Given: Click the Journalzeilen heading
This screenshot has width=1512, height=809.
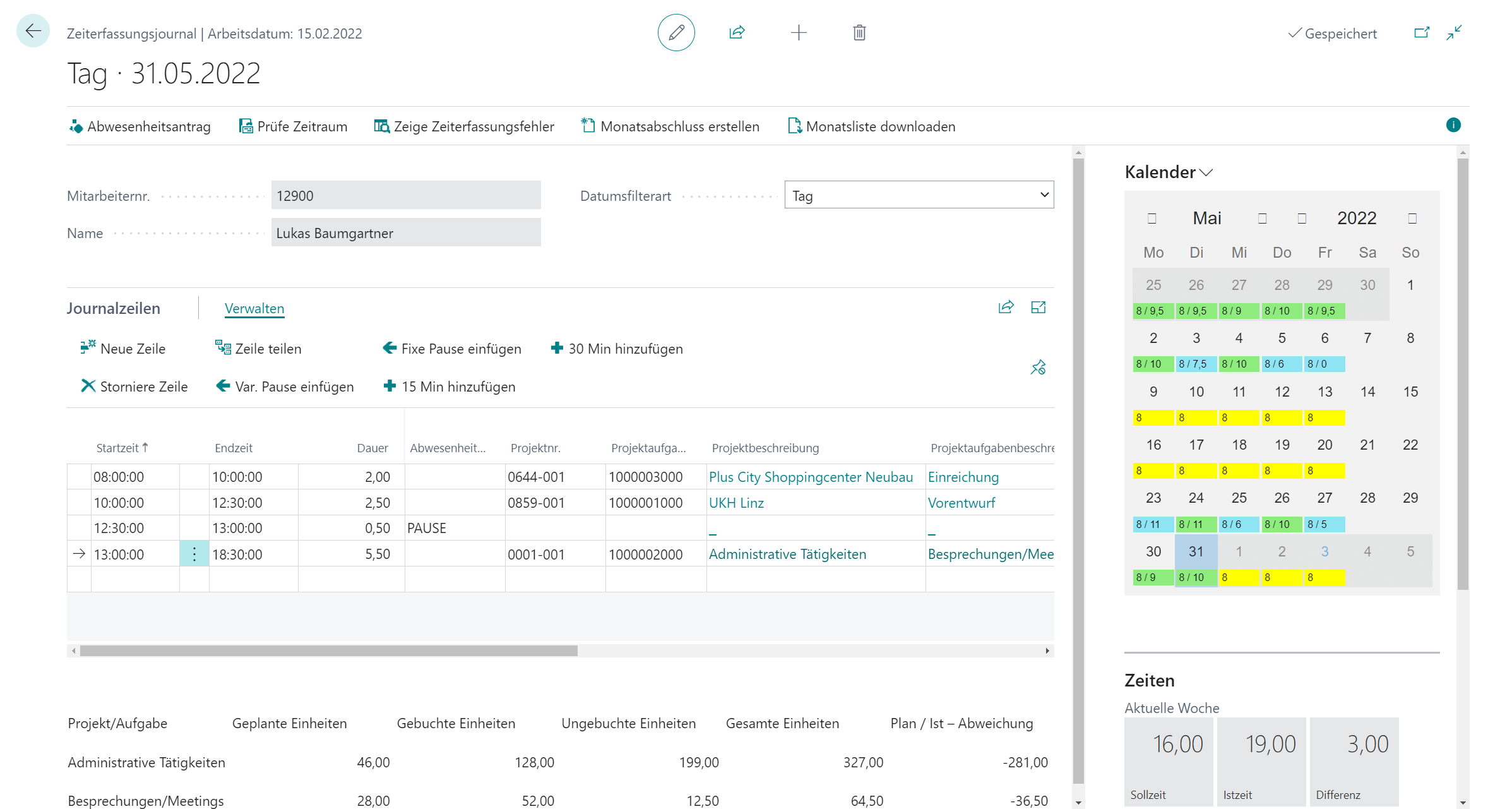Looking at the screenshot, I should point(114,308).
